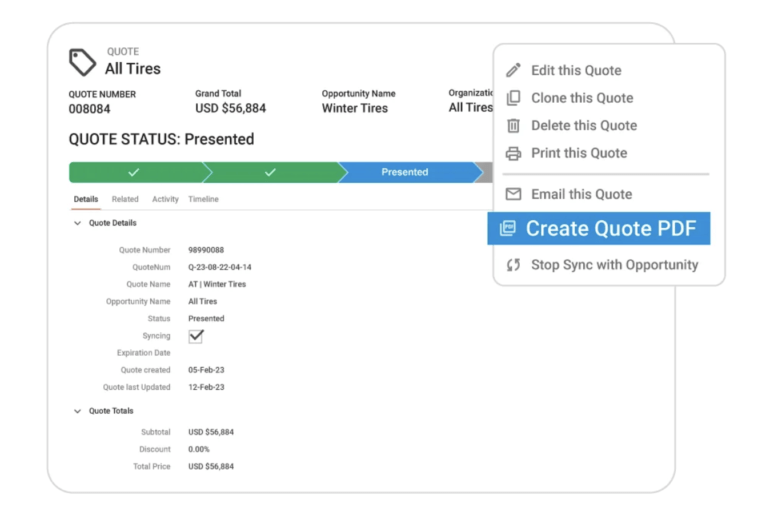Click the first completed green stage step
The height and width of the screenshot is (516, 770).
[134, 172]
